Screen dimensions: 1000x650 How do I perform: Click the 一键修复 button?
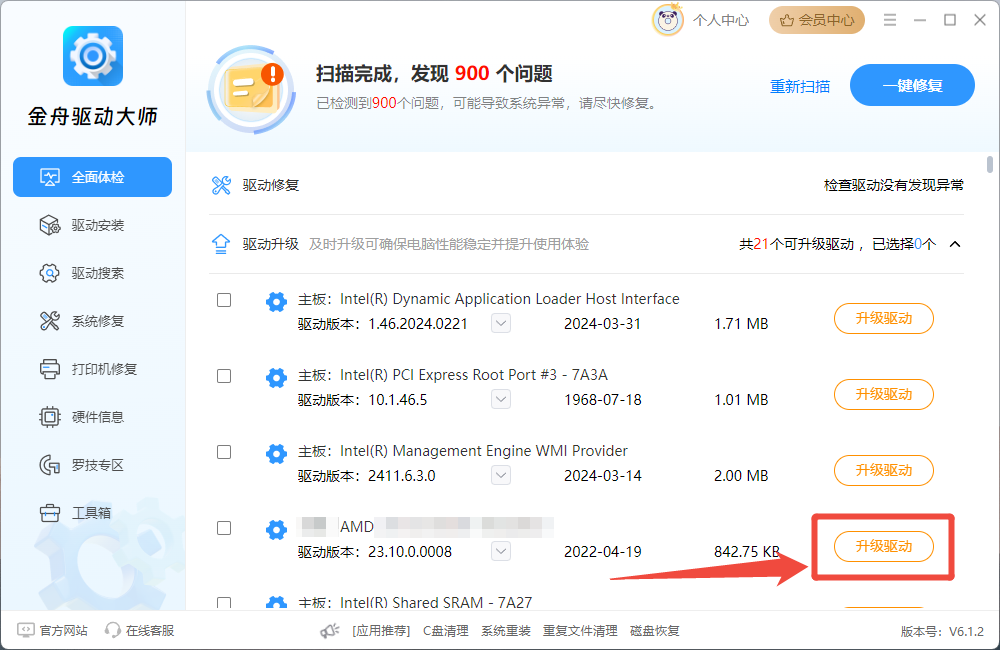912,85
